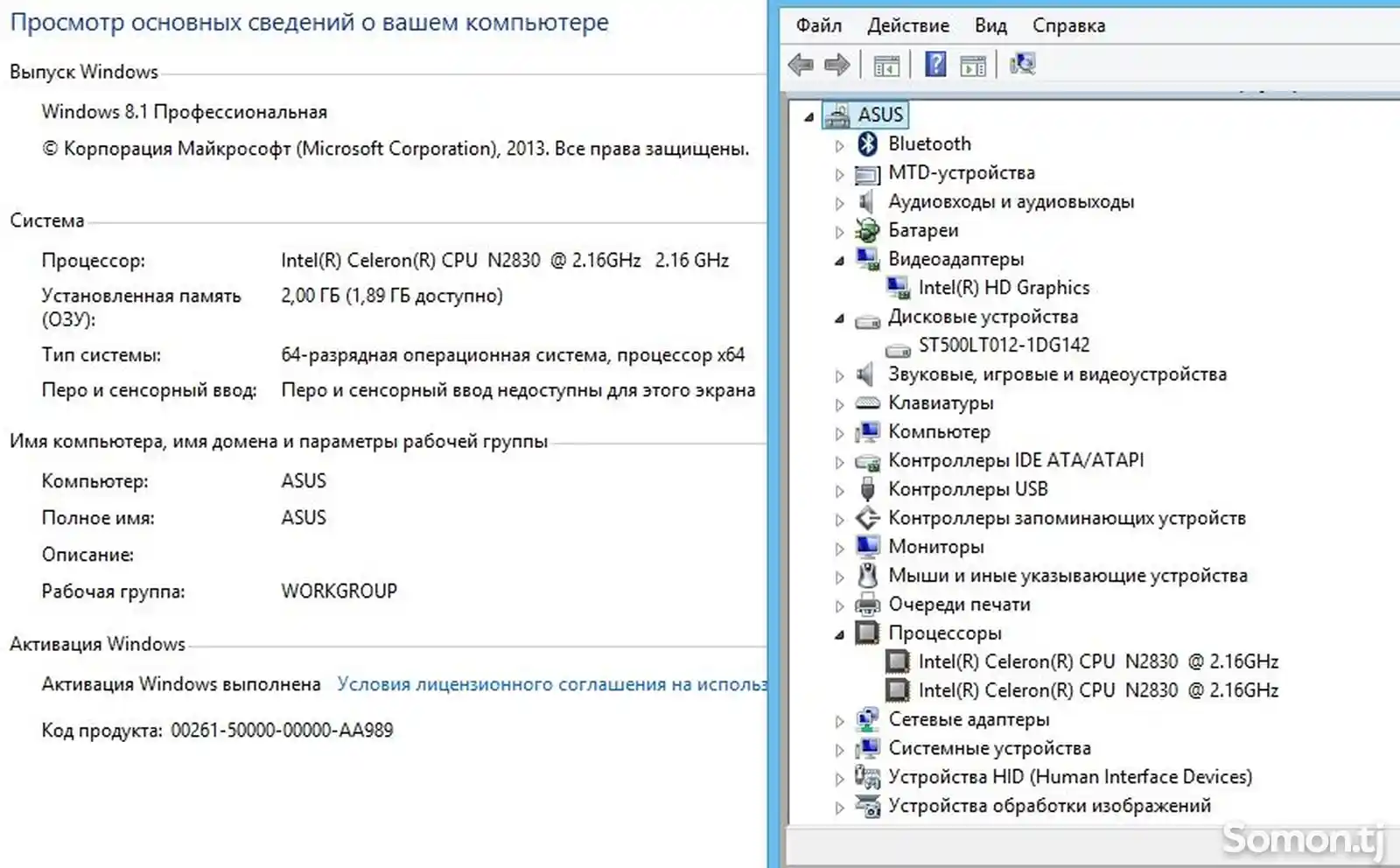
Task: Open the Вид menu
Action: 990,25
